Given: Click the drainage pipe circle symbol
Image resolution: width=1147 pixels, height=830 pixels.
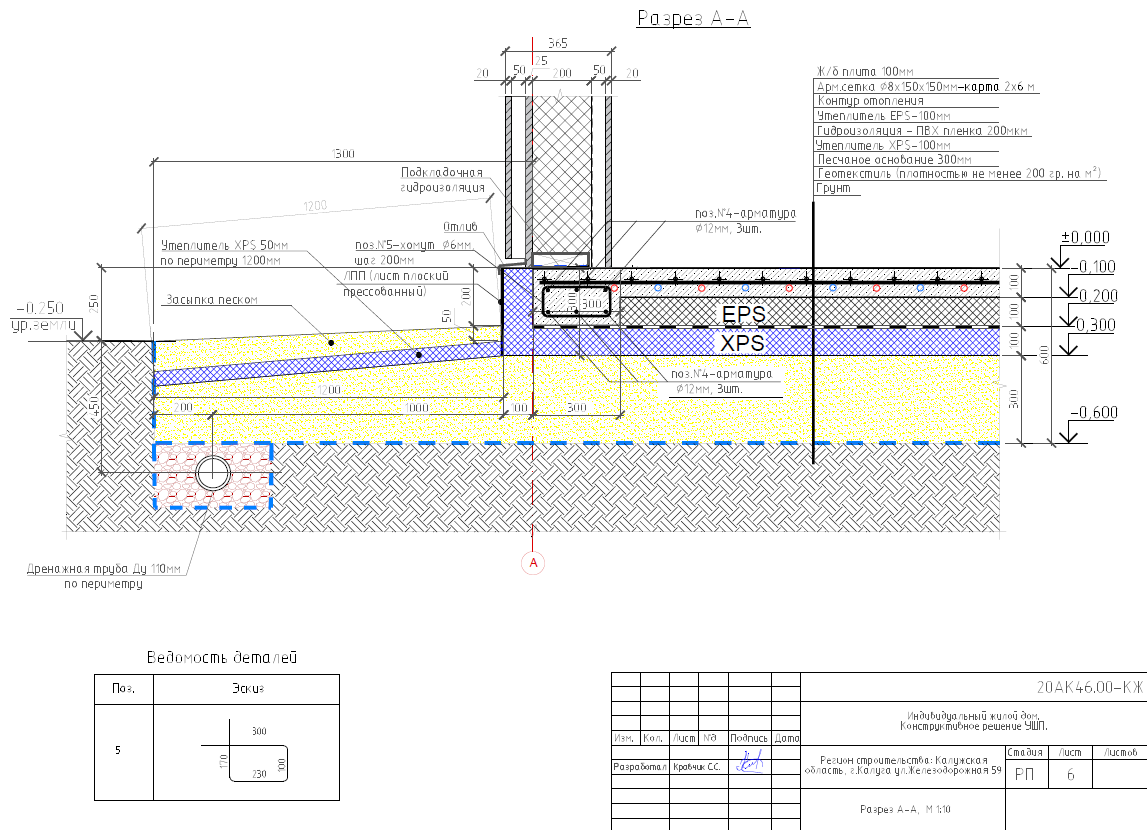Looking at the screenshot, I should [213, 474].
